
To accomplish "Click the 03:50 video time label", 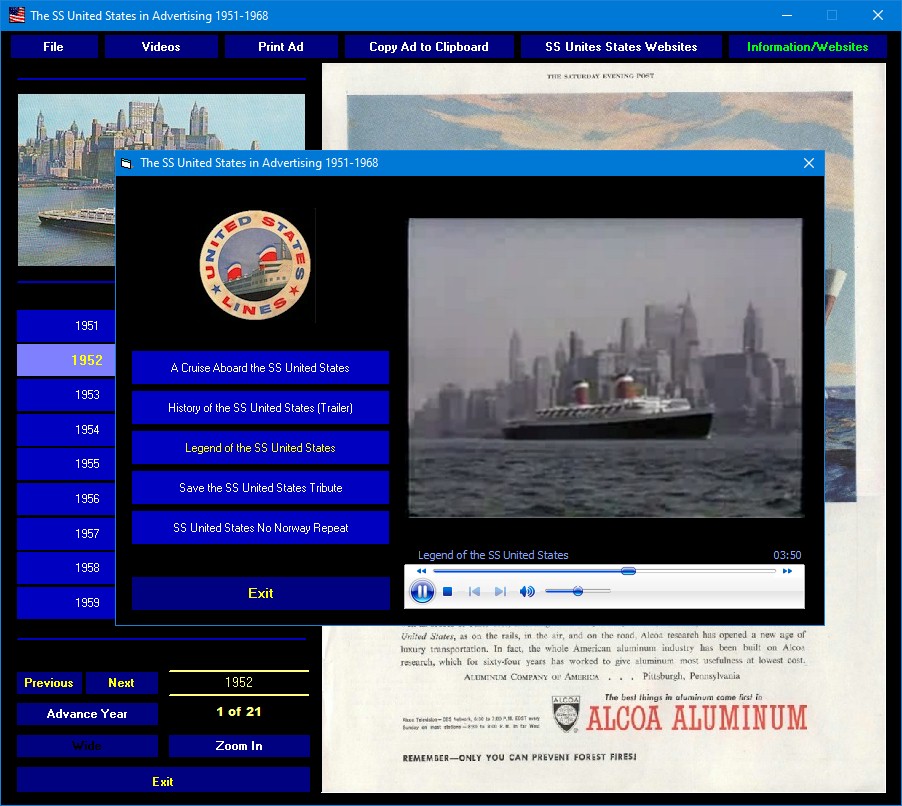I will [x=786, y=555].
